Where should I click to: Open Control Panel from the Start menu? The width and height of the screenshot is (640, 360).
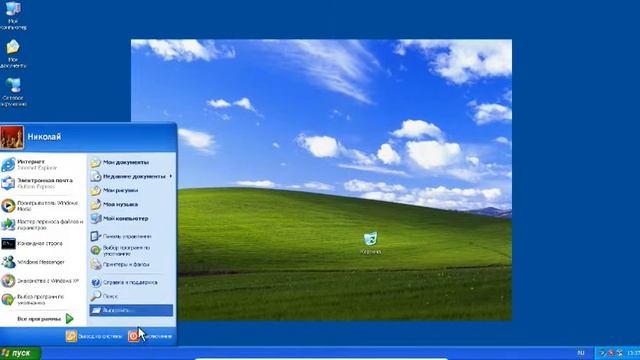coord(131,236)
